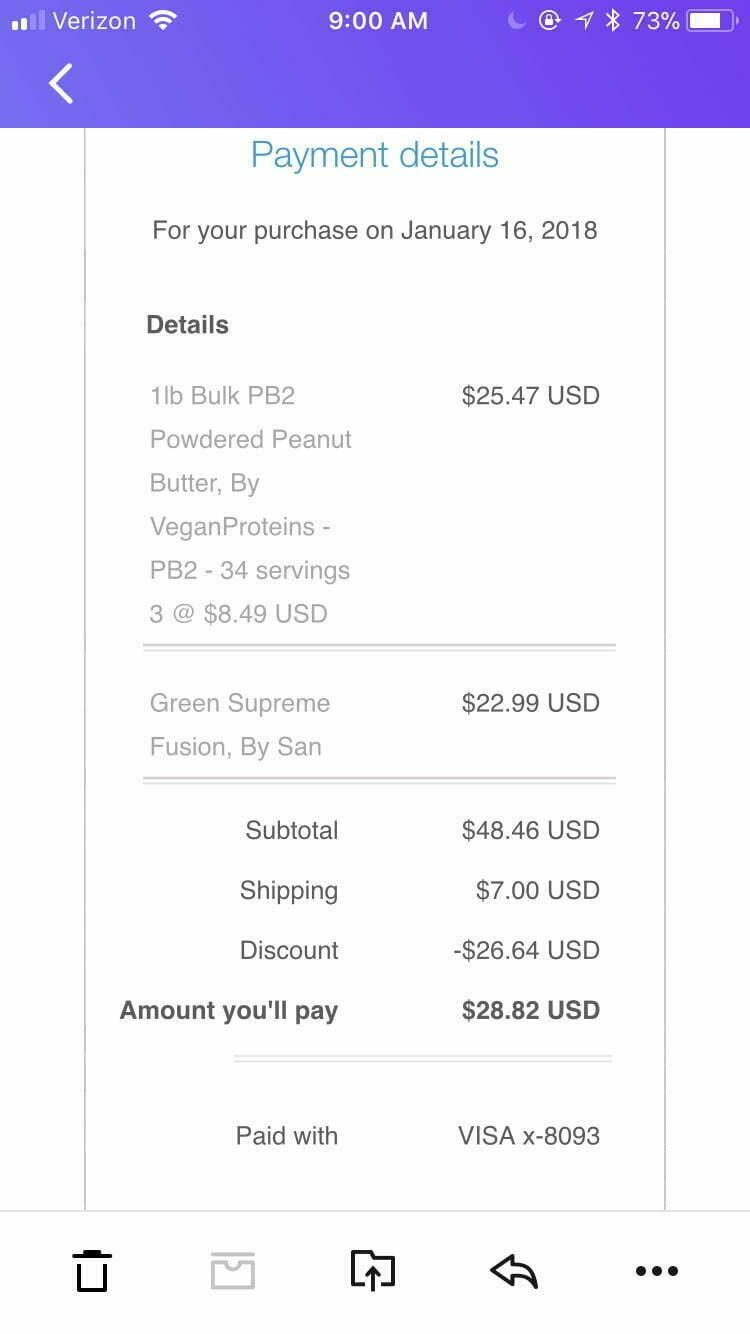
Task: Tap the Do Not Disturb moon icon
Action: point(517,21)
